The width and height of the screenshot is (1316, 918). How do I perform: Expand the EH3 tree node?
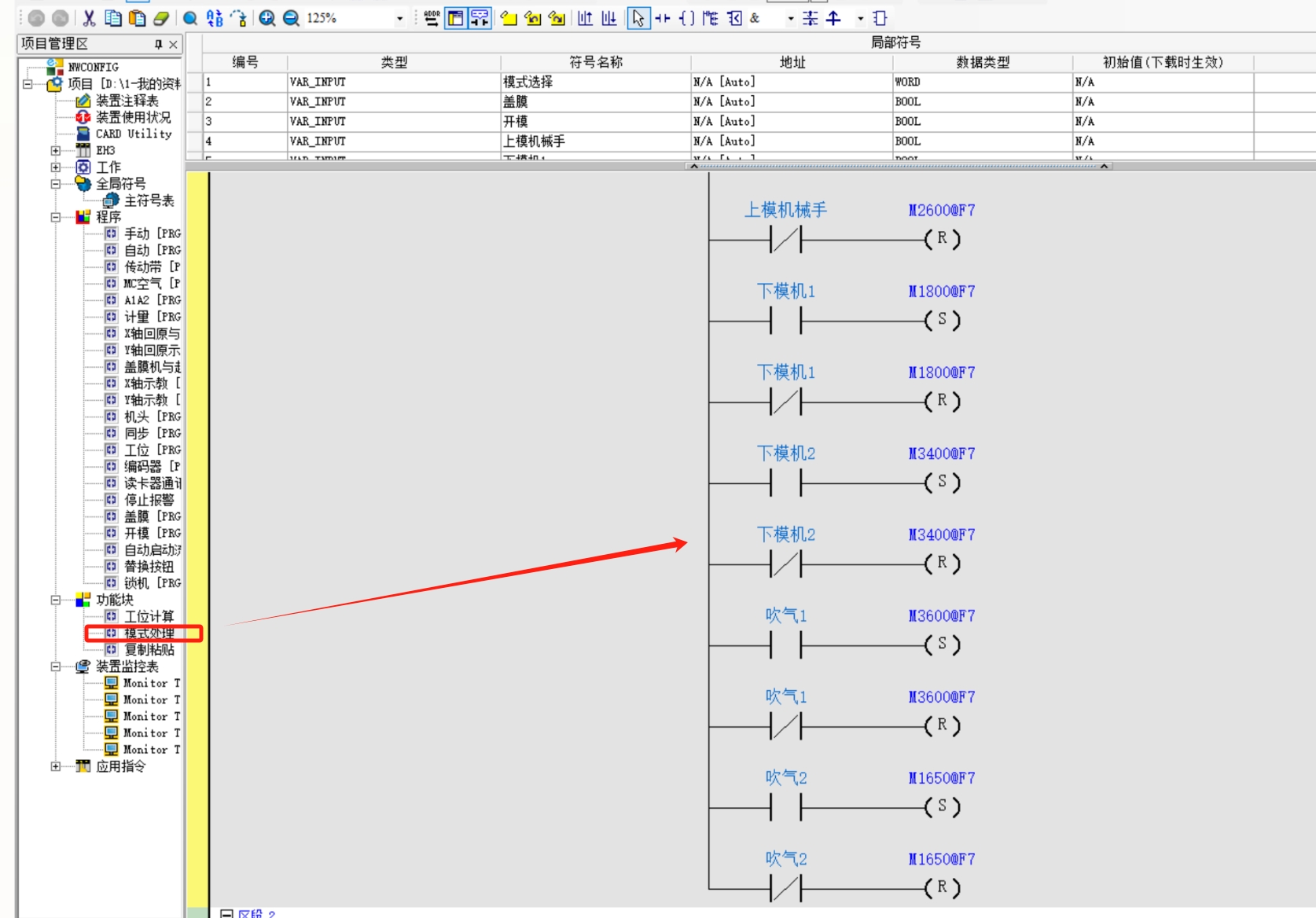[56, 150]
